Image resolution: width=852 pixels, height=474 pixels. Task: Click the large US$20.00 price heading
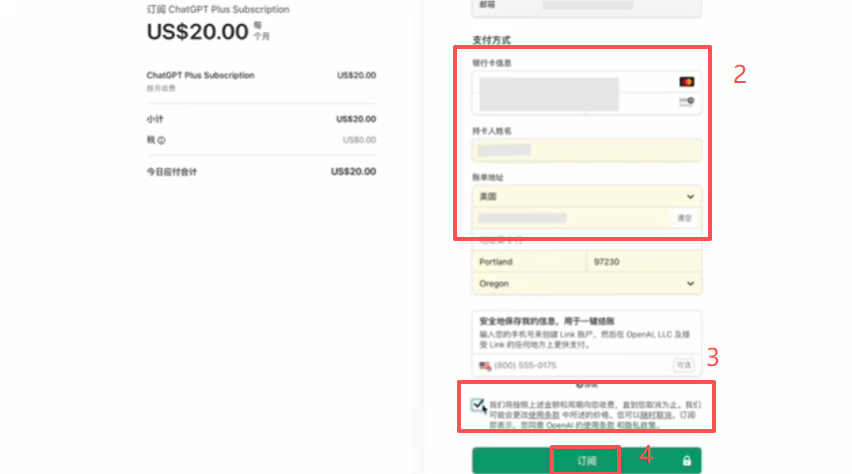(198, 32)
